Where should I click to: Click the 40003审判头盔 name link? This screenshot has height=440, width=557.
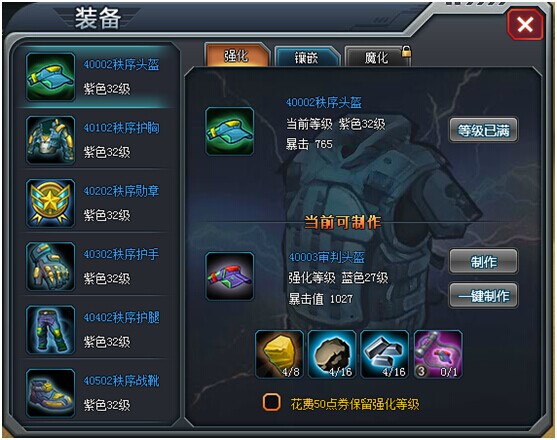[x=326, y=257]
